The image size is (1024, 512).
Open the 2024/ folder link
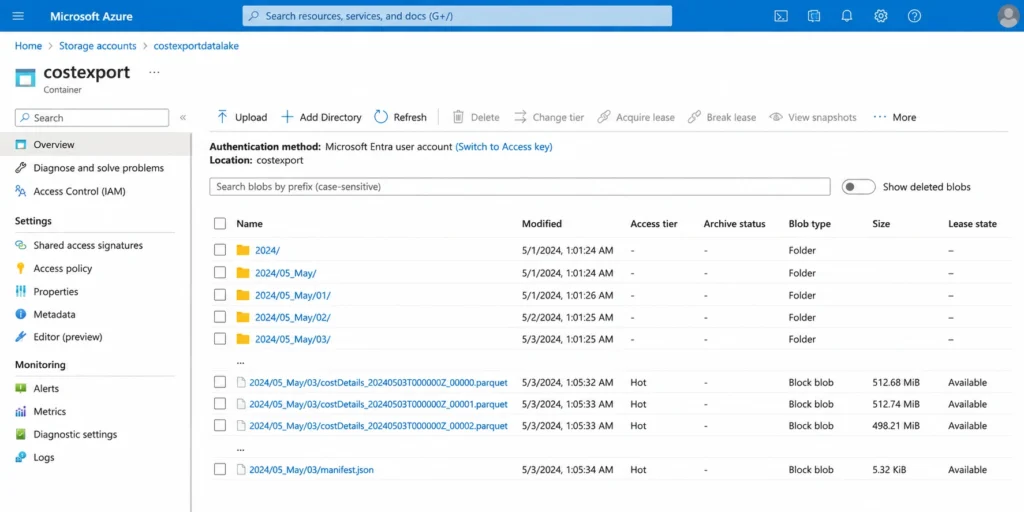pyautogui.click(x=267, y=250)
